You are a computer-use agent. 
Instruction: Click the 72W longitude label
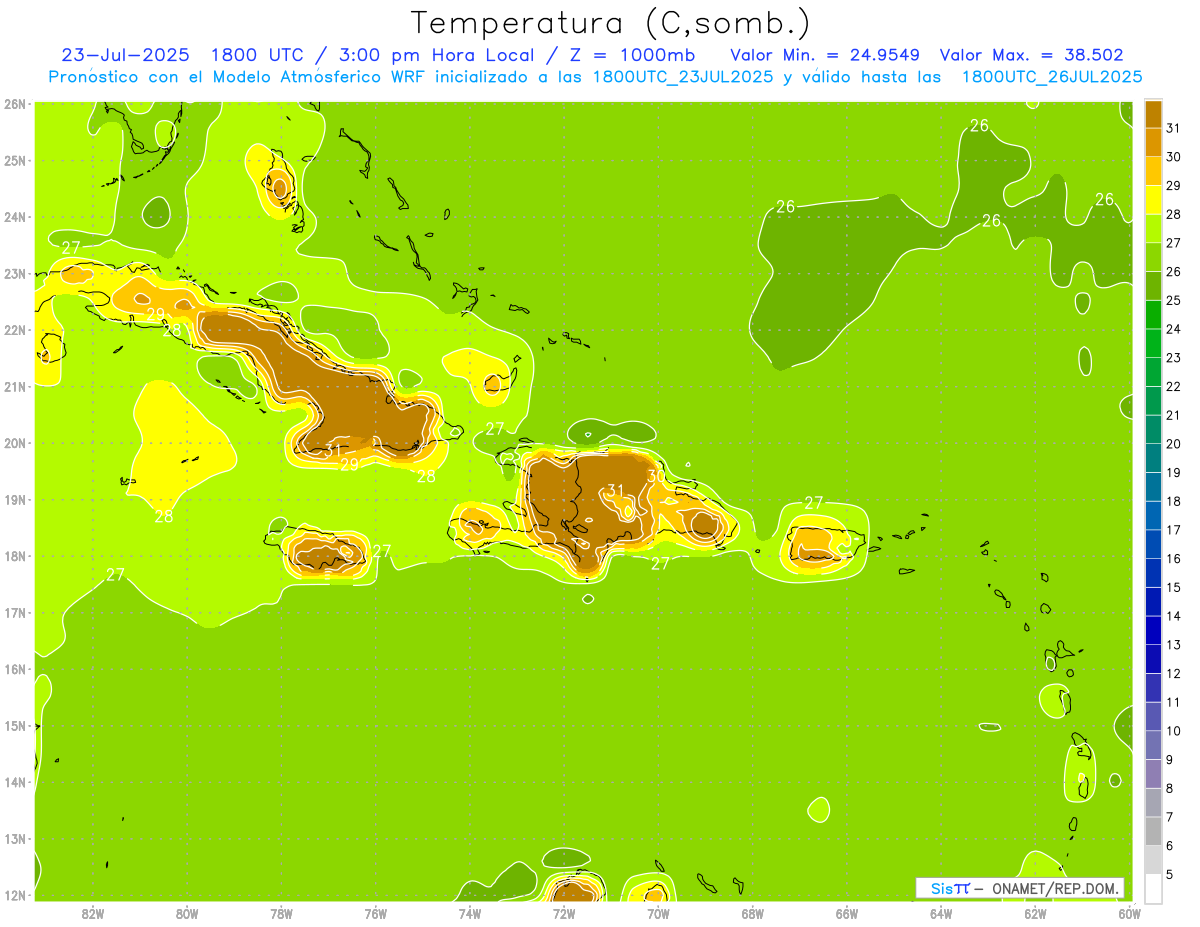click(564, 913)
